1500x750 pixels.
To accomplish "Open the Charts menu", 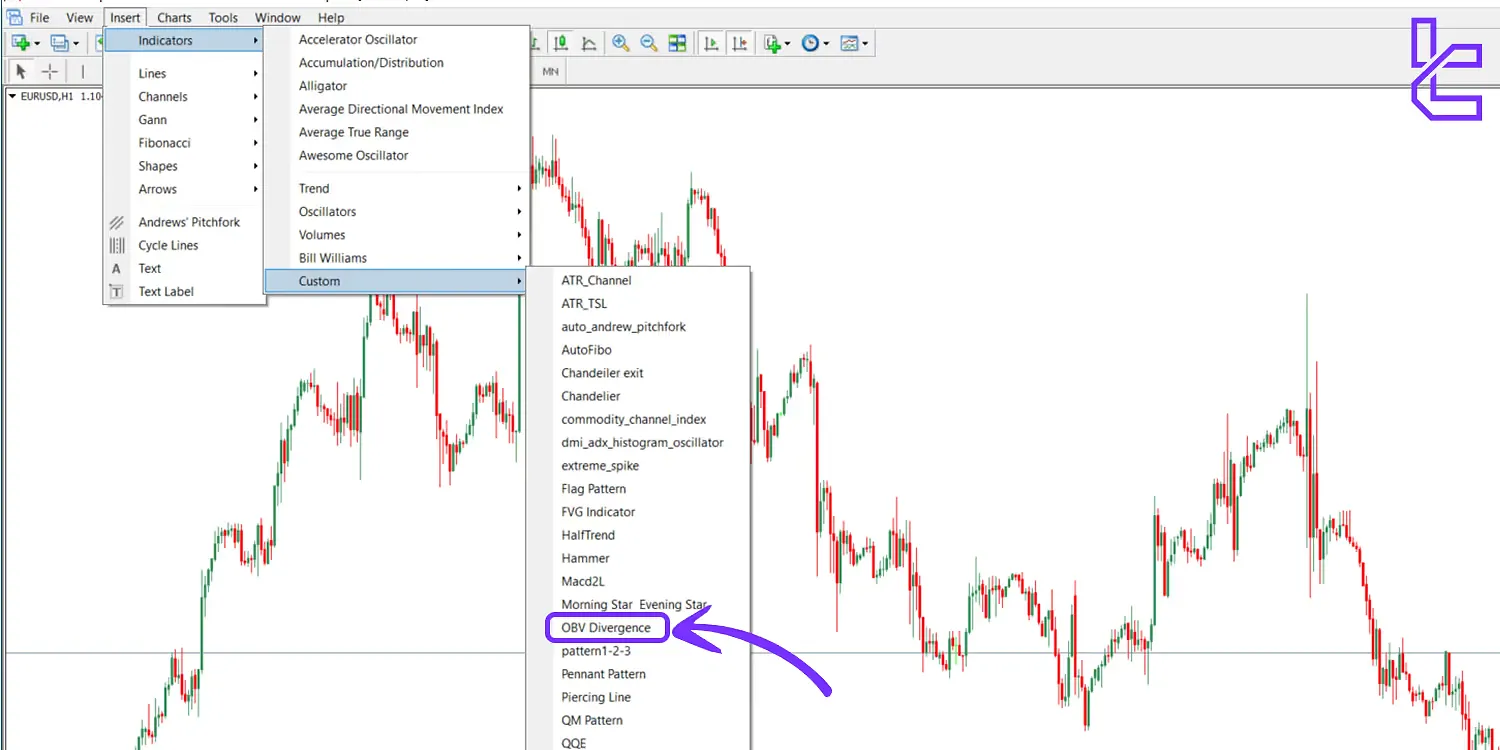I will pos(174,17).
